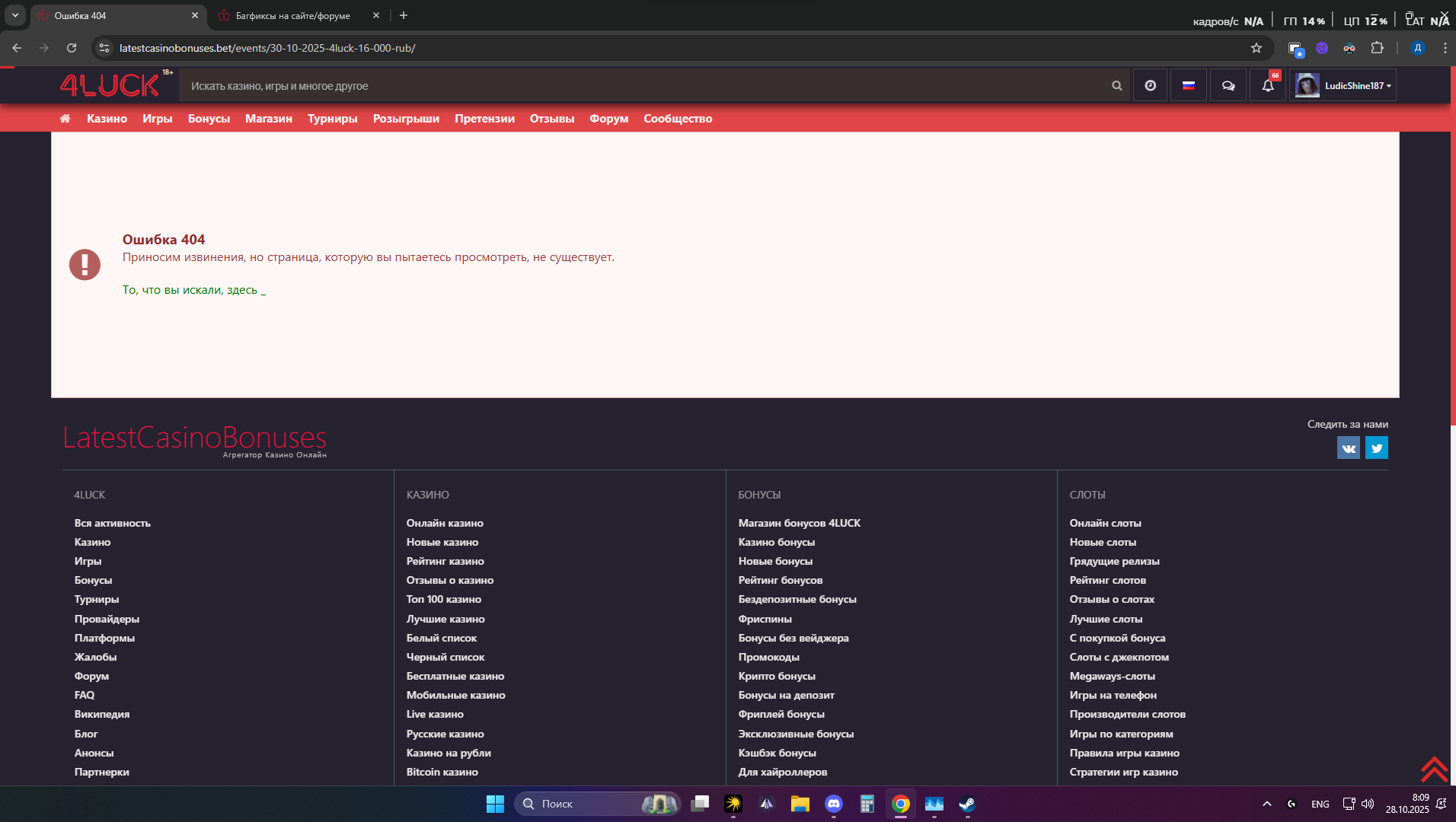The image size is (1456, 822).
Task: Click the clock icon in site header
Action: pyautogui.click(x=1150, y=86)
